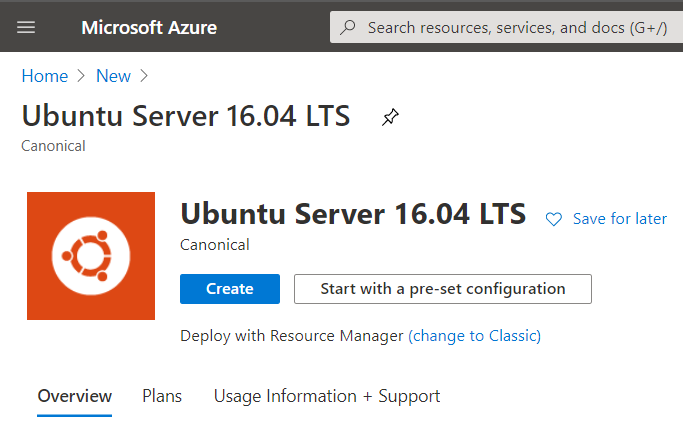
Task: View the Usage Information + Support tab
Action: [x=327, y=396]
